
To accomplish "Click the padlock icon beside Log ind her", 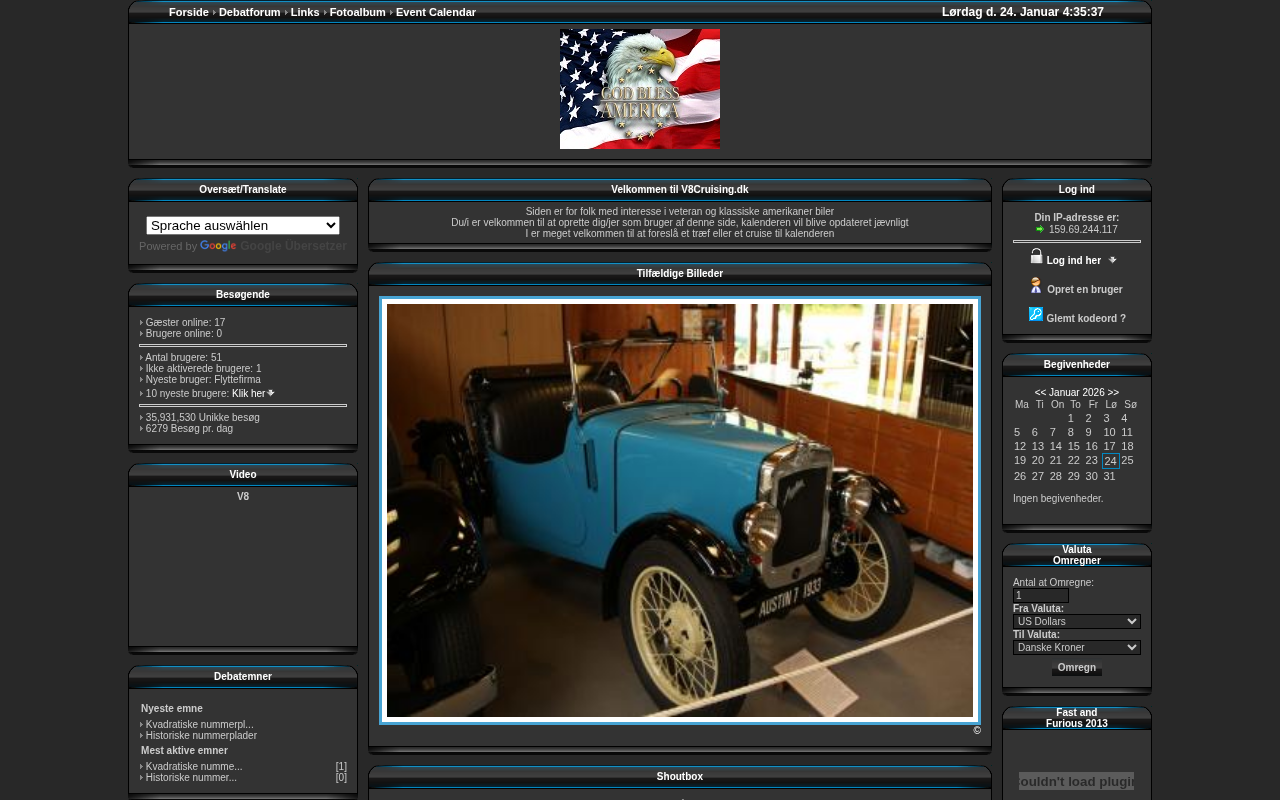I will 1036,257.
